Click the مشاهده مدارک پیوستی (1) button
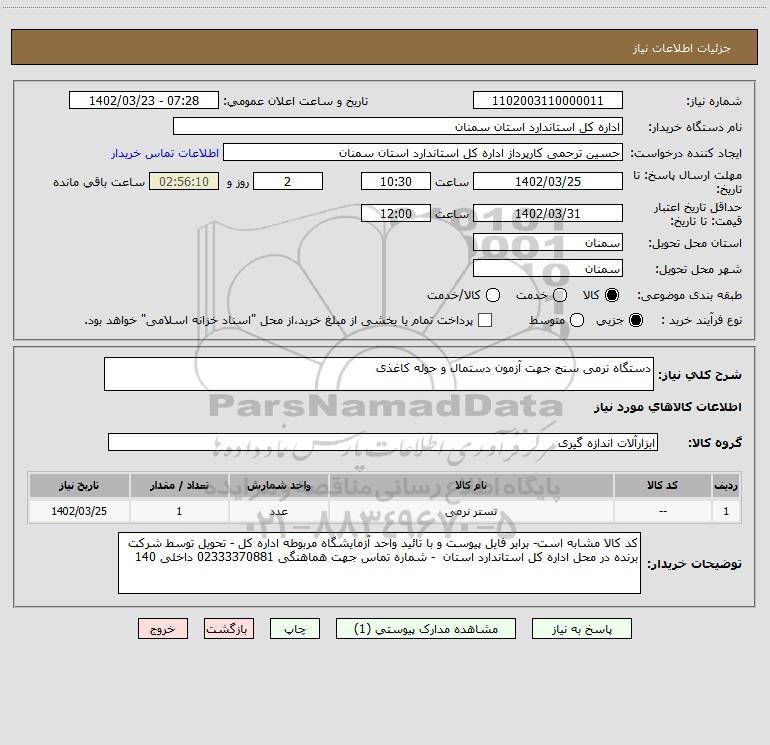The image size is (770, 745). [x=426, y=629]
